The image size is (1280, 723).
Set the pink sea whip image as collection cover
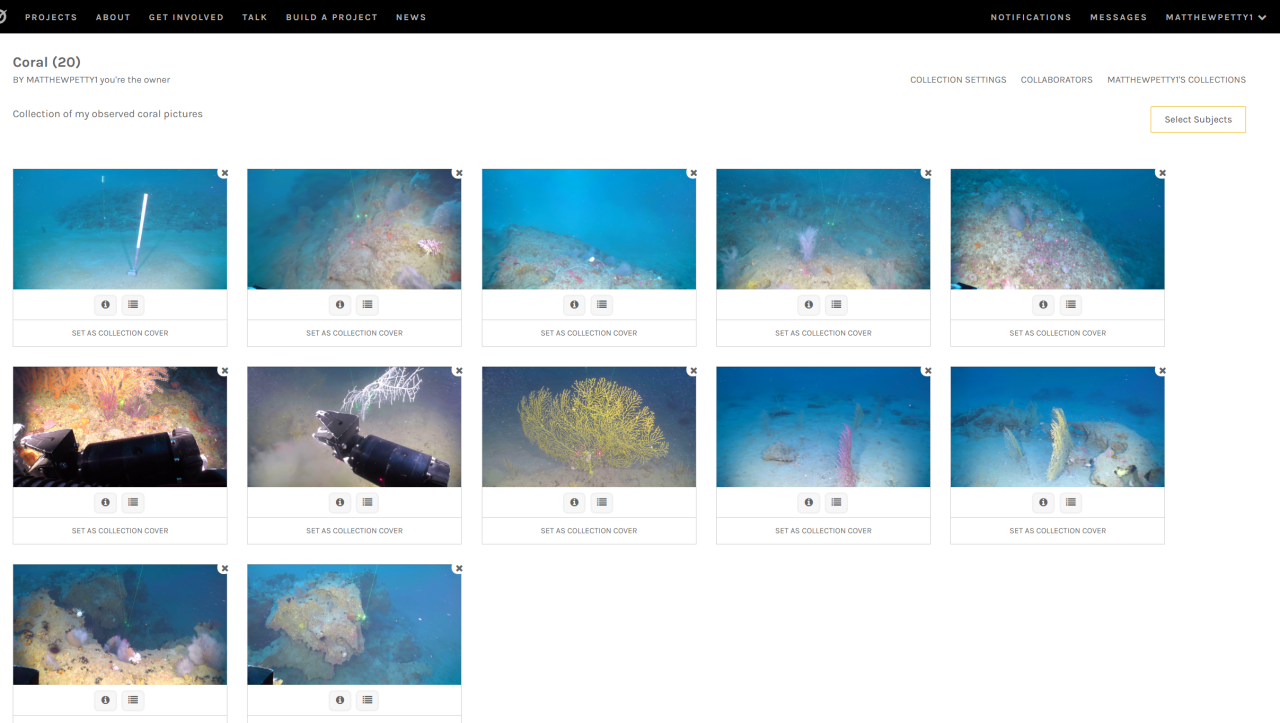tap(823, 531)
